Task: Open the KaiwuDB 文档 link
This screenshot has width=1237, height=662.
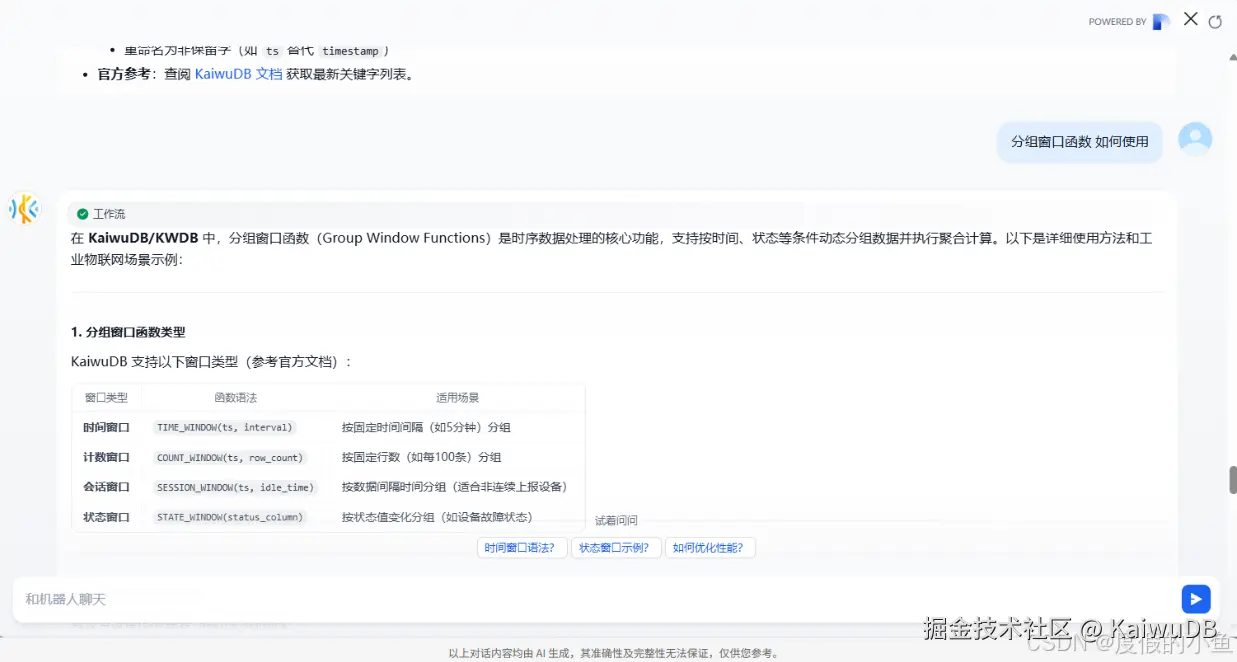Action: 238,74
